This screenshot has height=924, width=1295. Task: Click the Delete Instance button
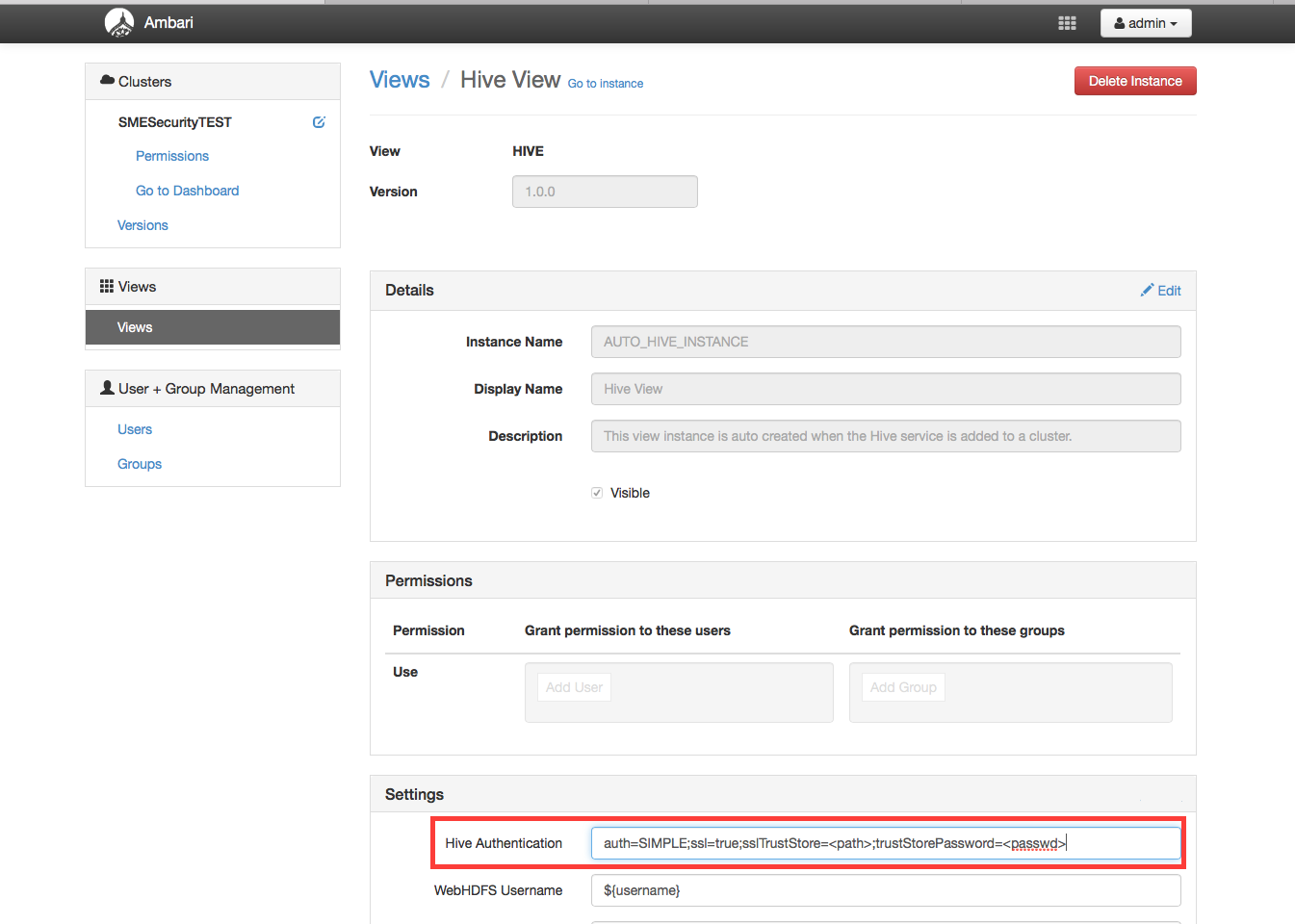click(x=1134, y=81)
